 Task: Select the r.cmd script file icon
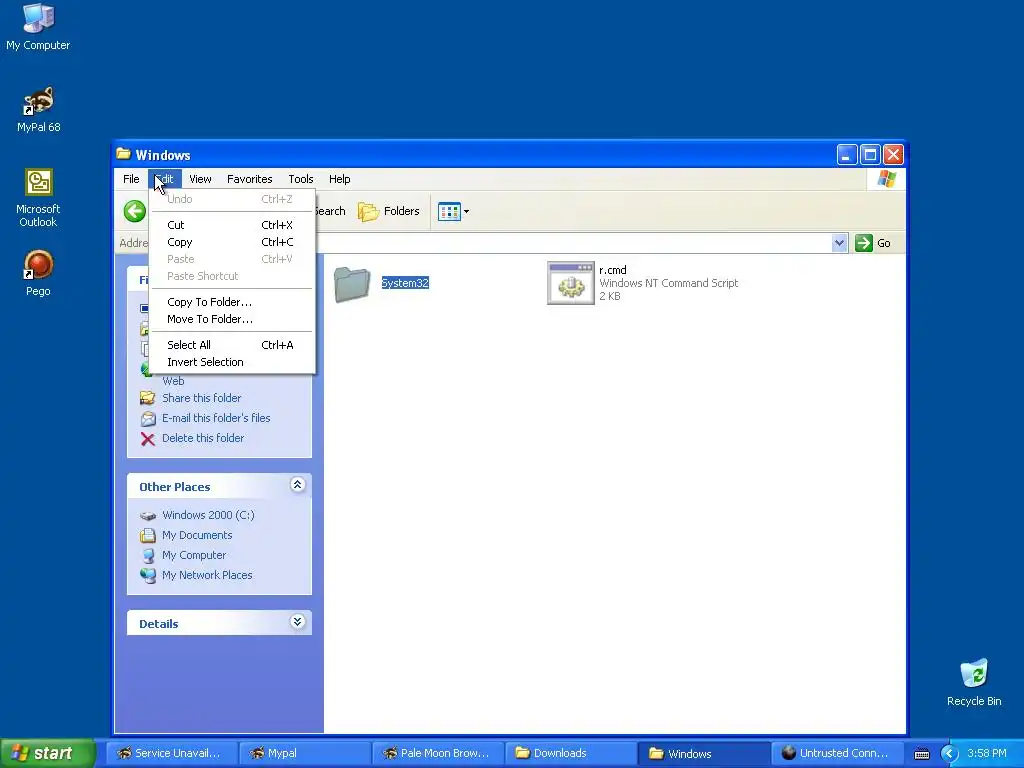570,283
